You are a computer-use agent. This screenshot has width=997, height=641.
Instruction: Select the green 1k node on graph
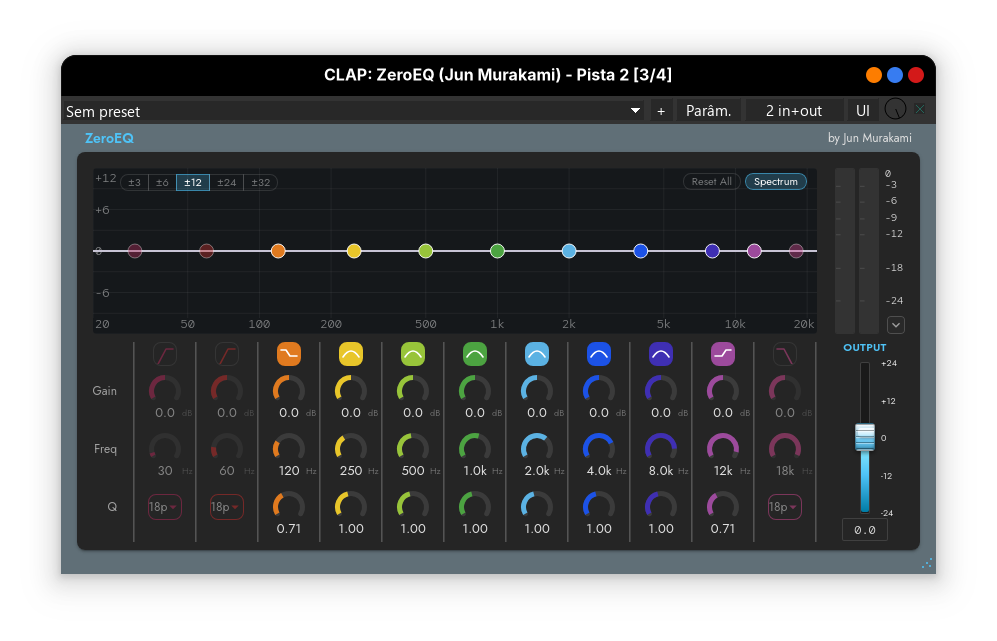(x=497, y=251)
